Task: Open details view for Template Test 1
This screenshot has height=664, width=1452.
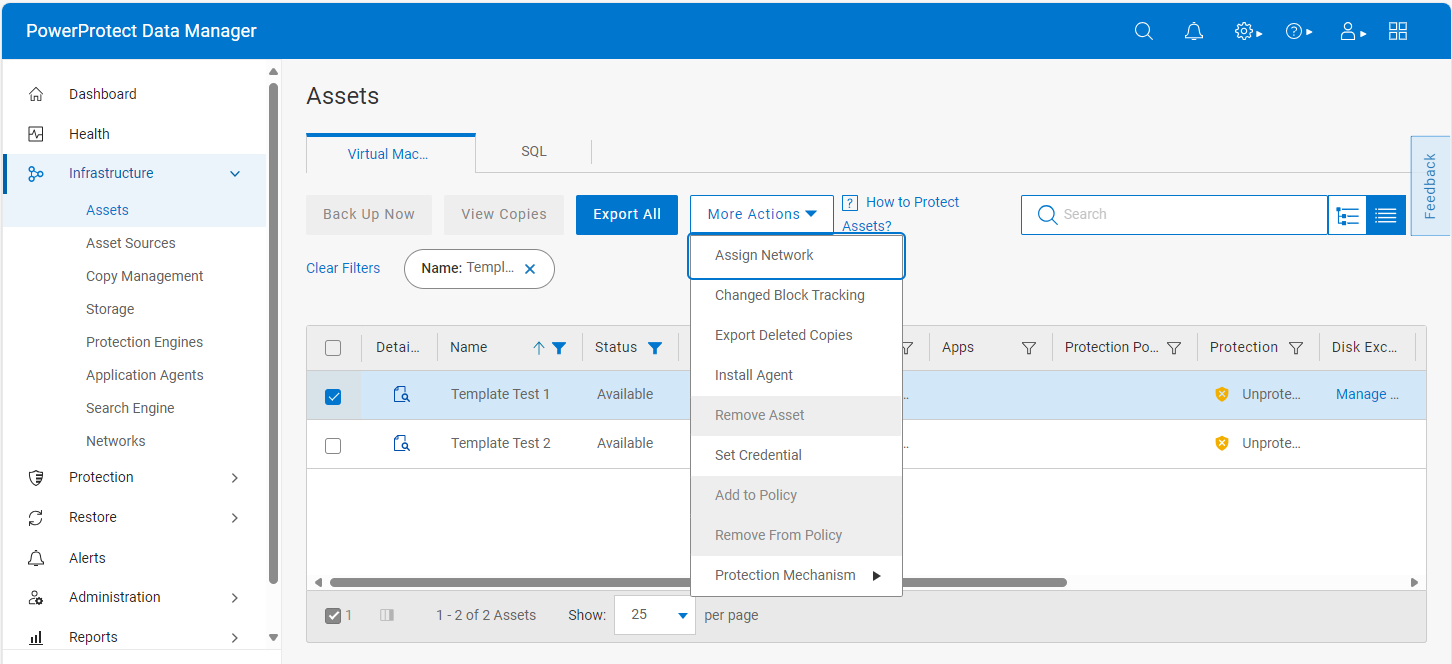Action: 401,394
